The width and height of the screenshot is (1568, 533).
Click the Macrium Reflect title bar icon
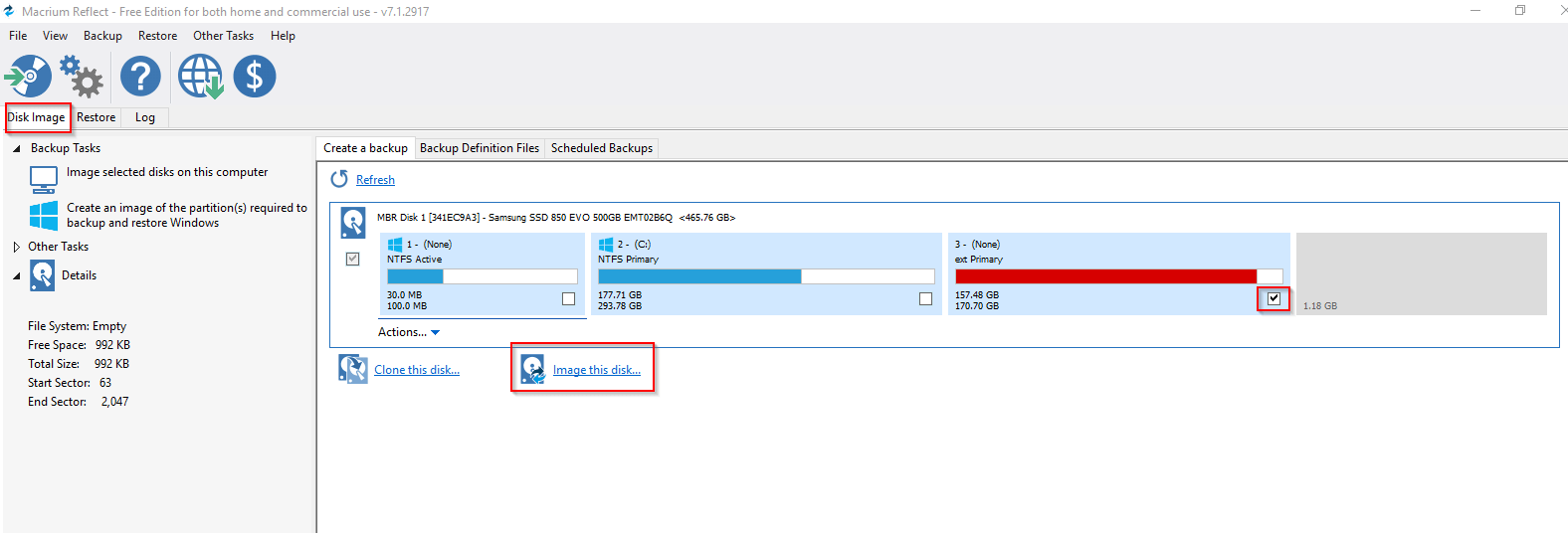[9, 11]
